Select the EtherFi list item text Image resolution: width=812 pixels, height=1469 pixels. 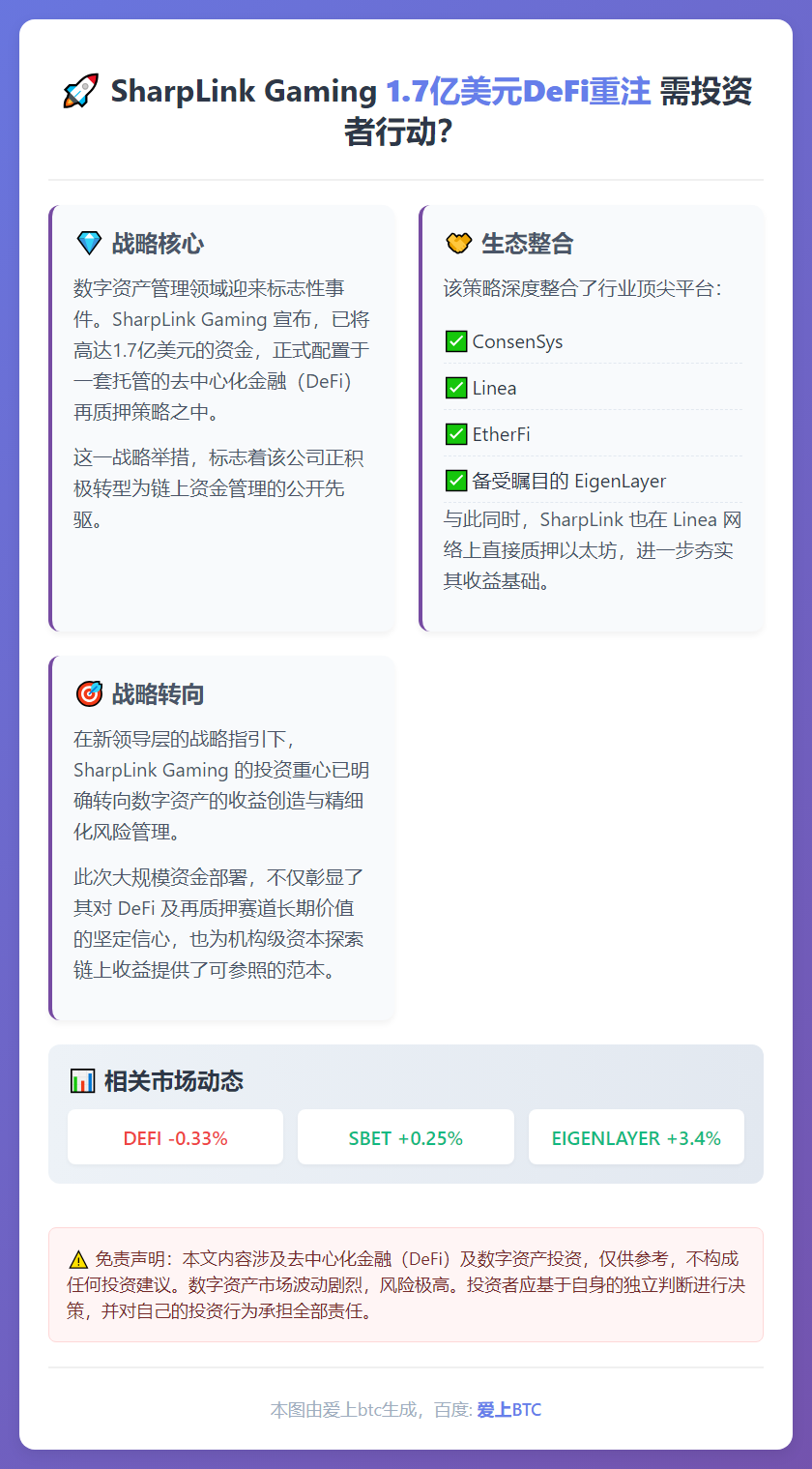(501, 434)
